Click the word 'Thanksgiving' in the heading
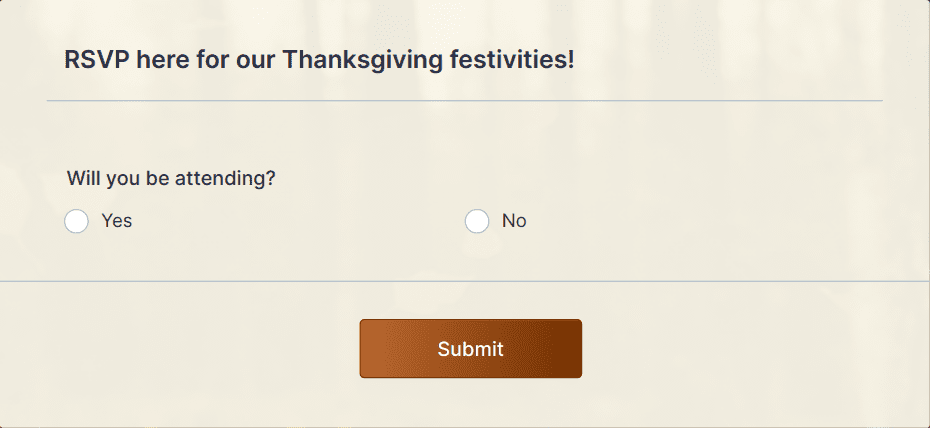Image resolution: width=930 pixels, height=428 pixels. click(362, 60)
